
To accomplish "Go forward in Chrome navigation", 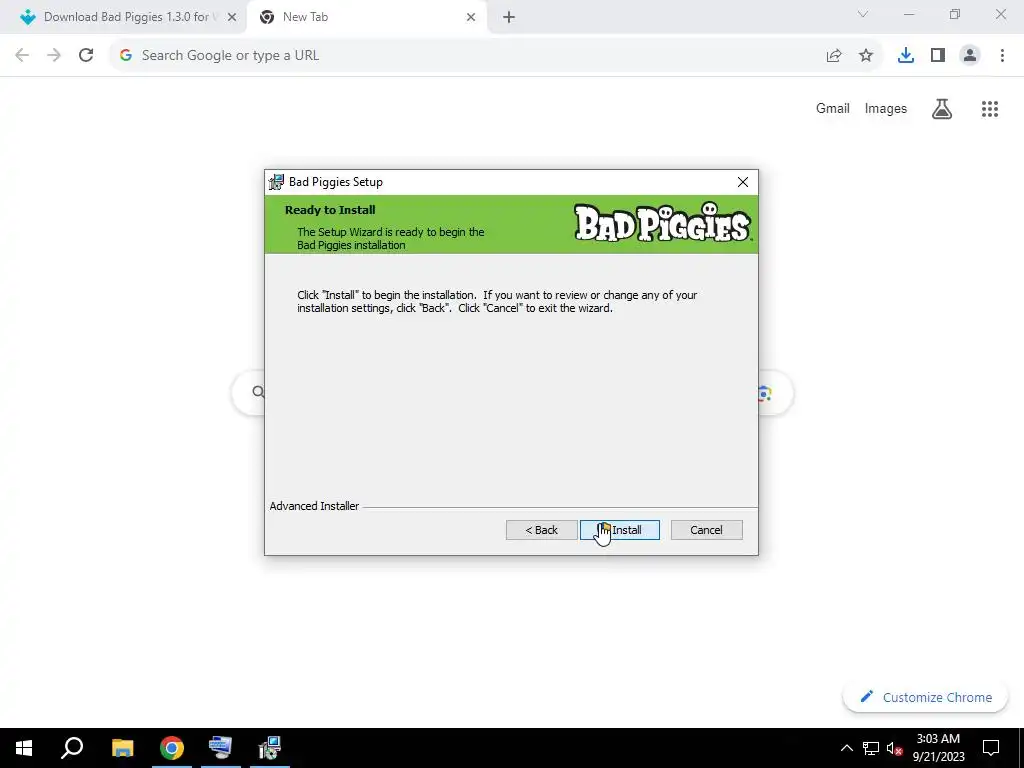I will click(54, 56).
